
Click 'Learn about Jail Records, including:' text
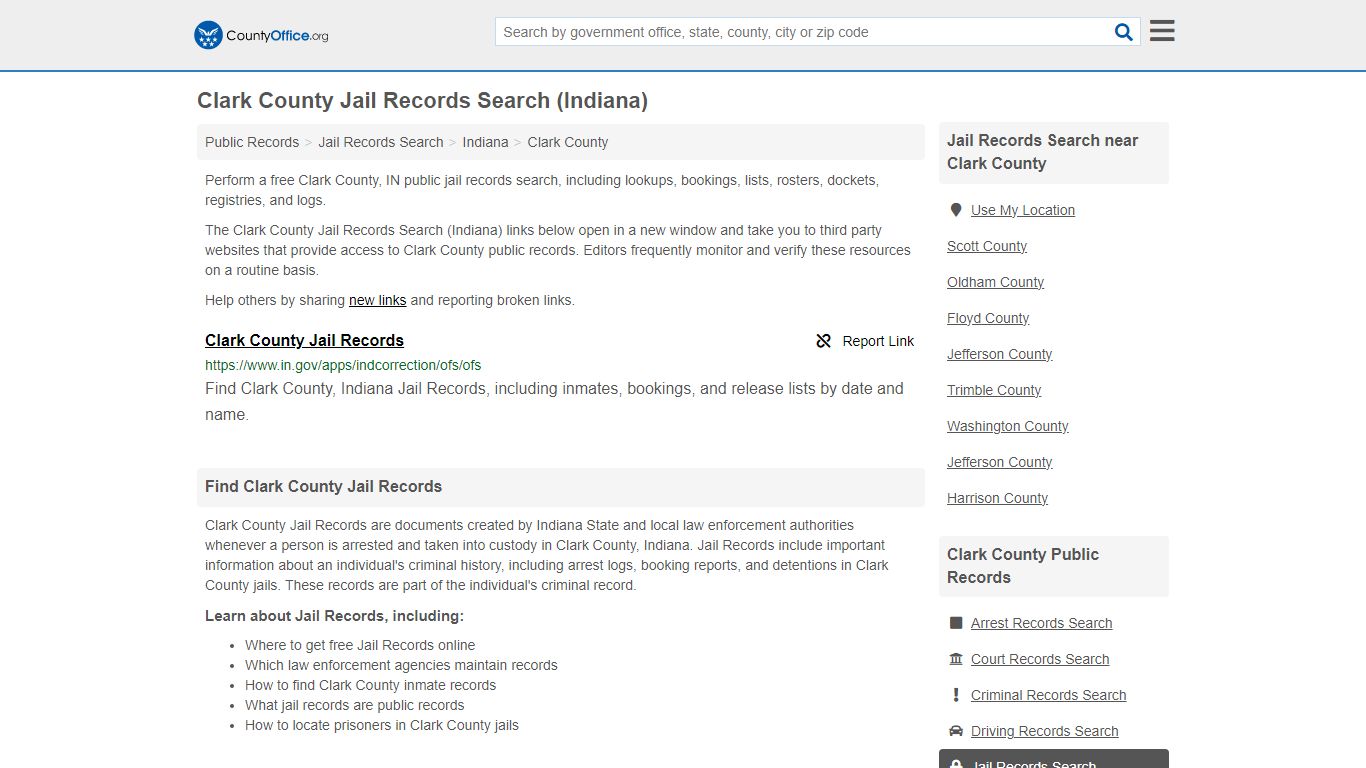(334, 616)
